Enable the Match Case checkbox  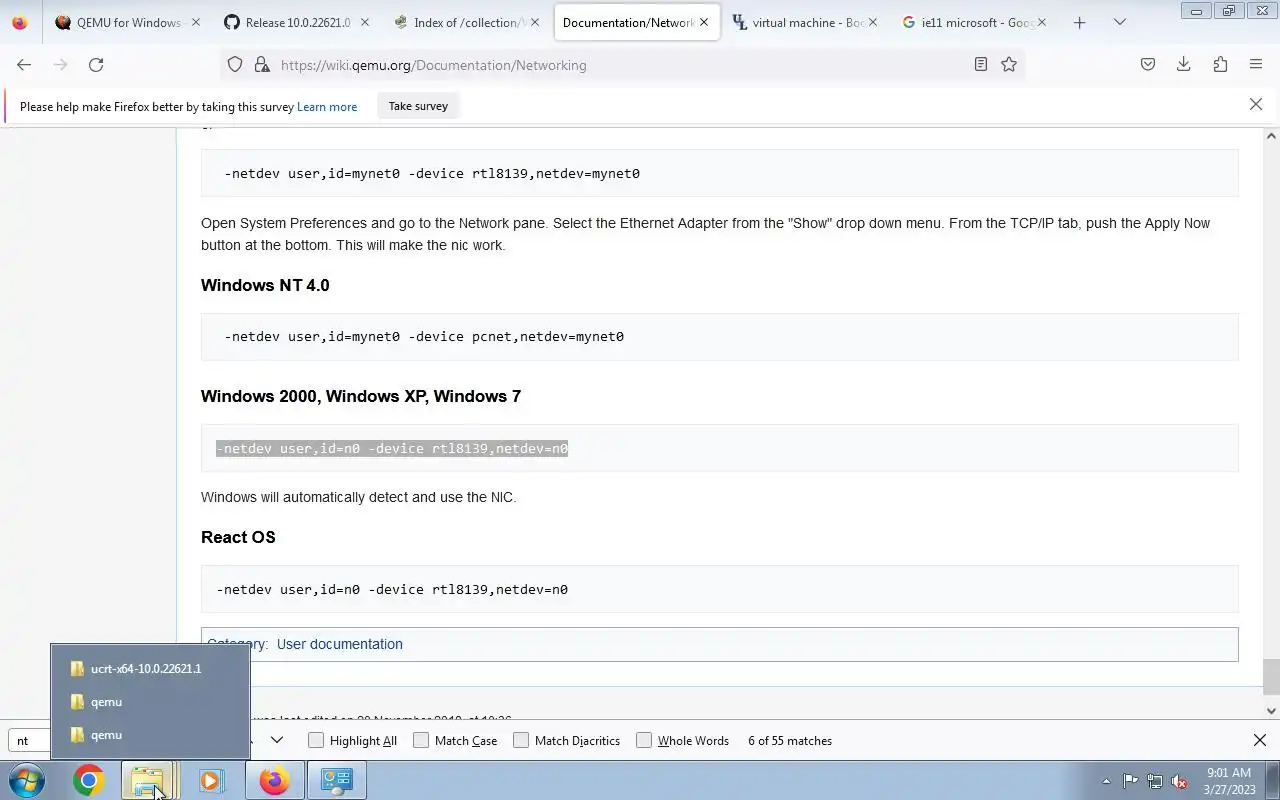[455, 741]
